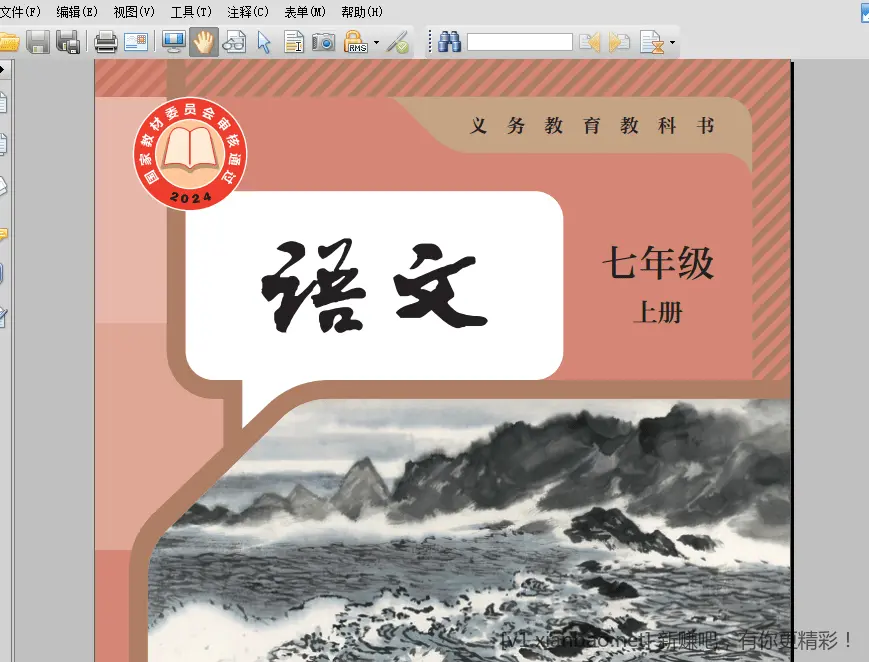Viewport: 869px width, 662px height.
Task: Select the arrow Select tool
Action: pos(262,42)
